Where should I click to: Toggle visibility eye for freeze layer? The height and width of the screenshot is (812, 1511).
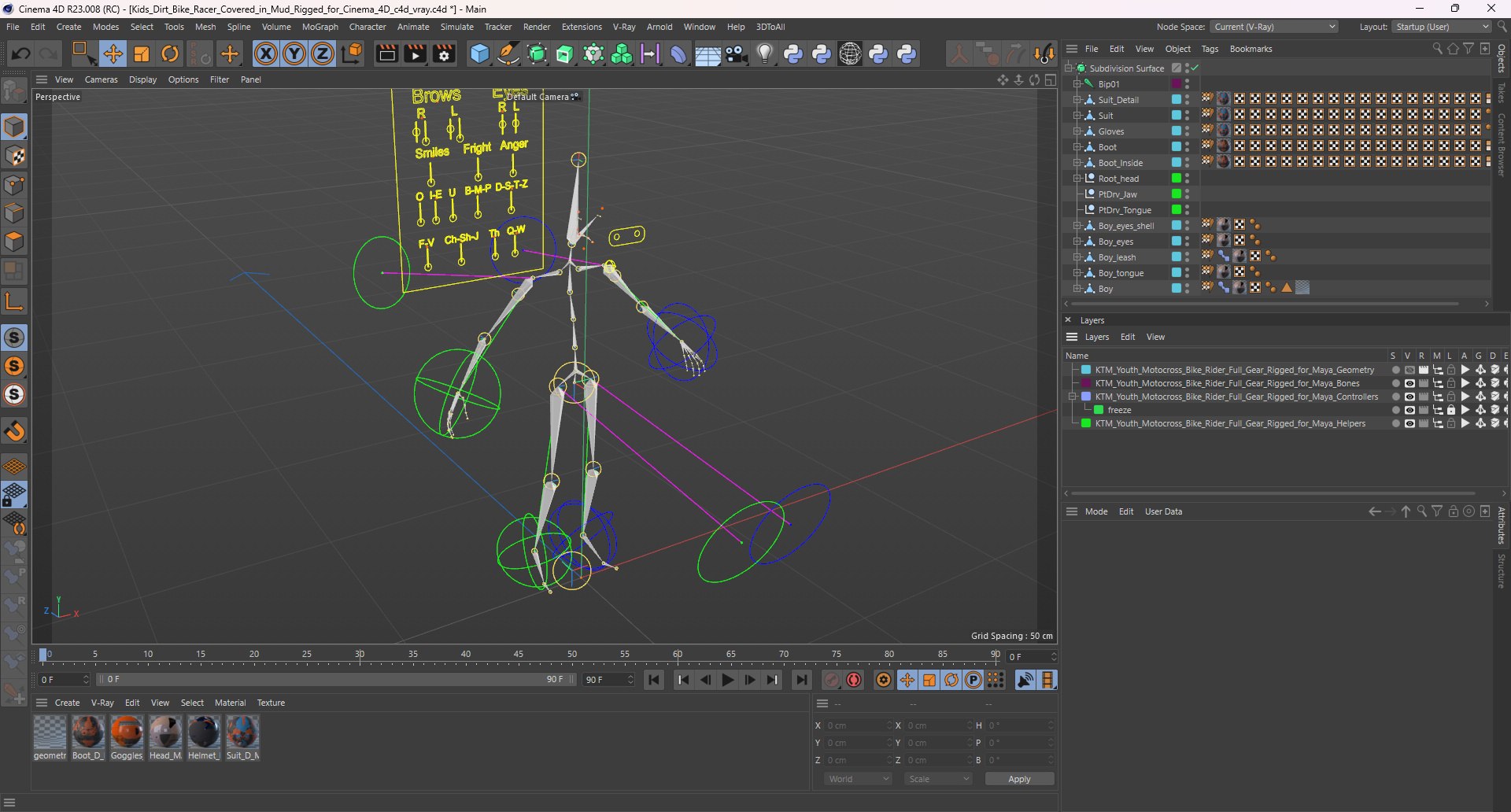pyautogui.click(x=1409, y=410)
